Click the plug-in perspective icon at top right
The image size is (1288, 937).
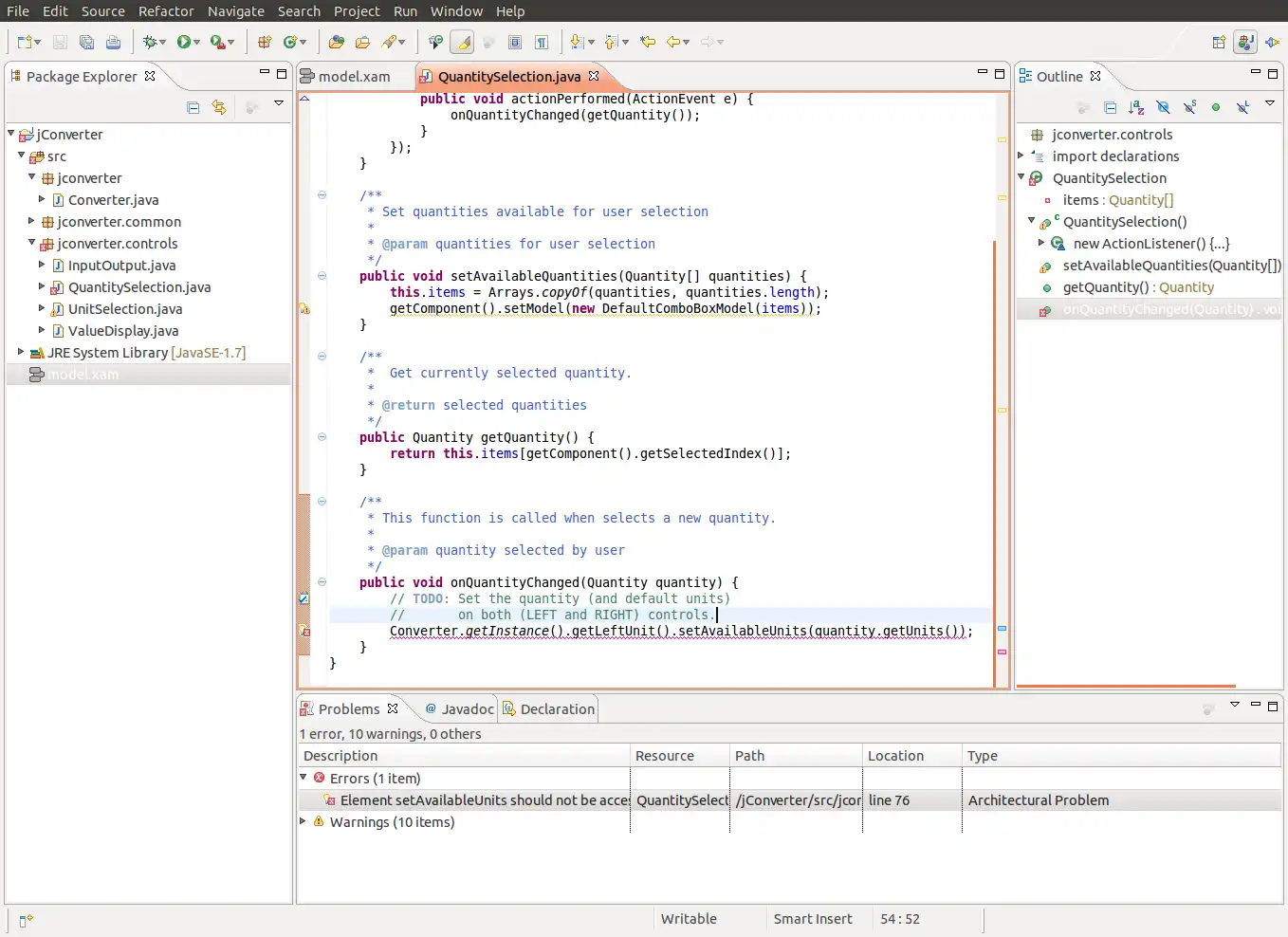tap(1272, 42)
